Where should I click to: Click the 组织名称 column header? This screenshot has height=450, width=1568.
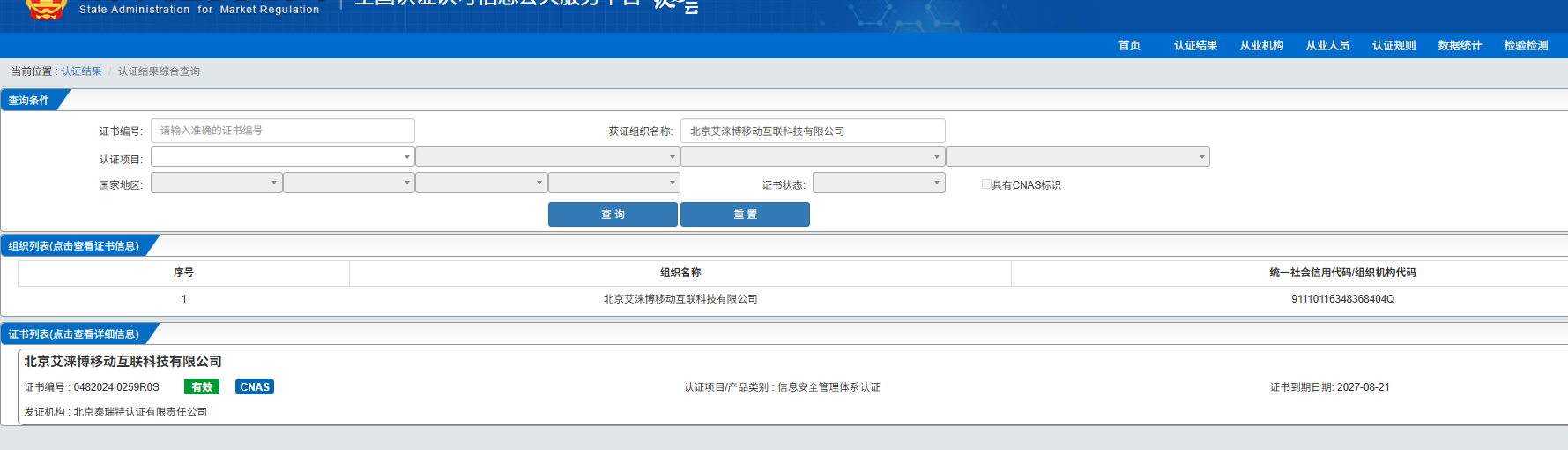tap(680, 273)
